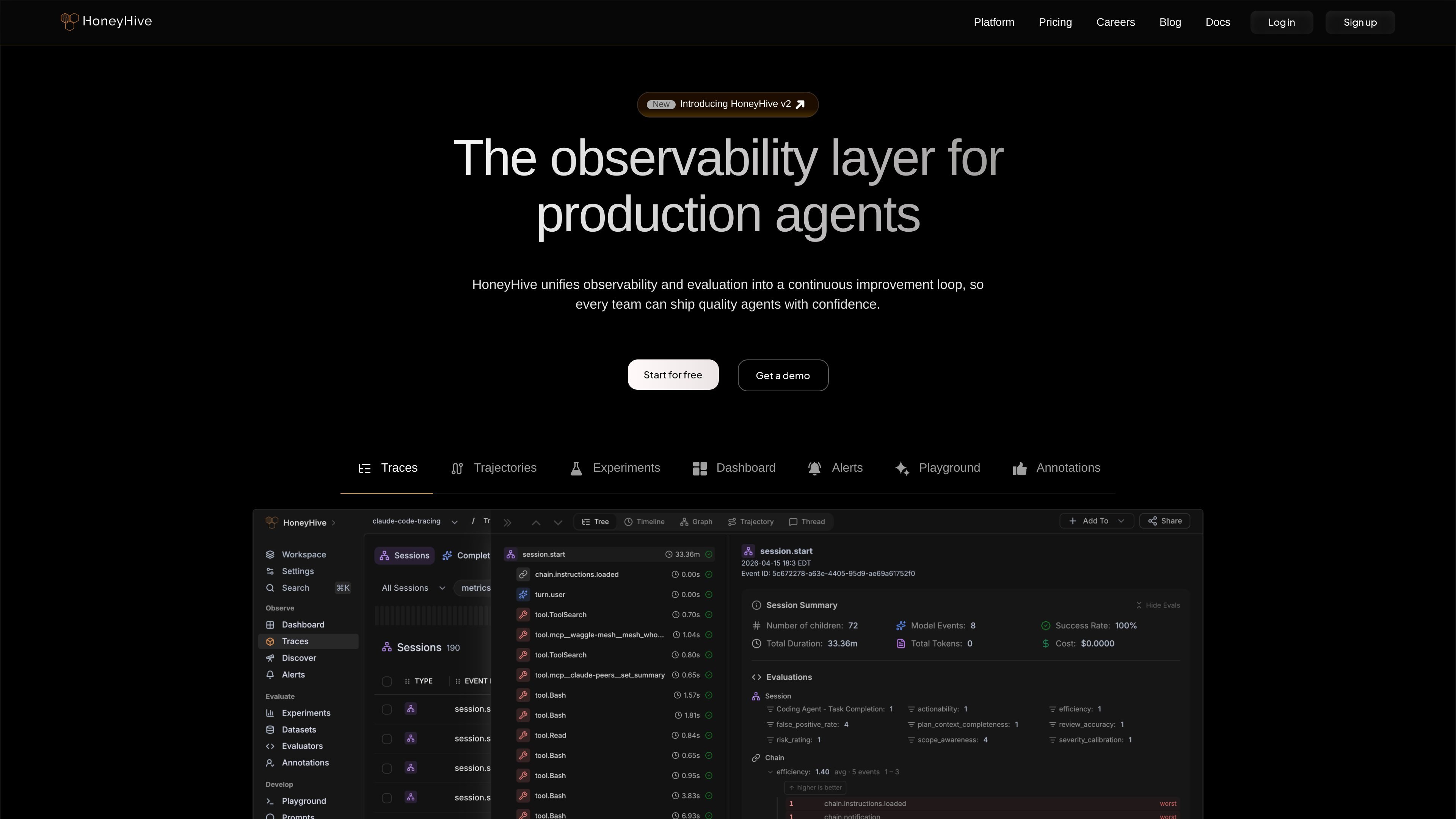Click the session.start tree node icon
The height and width of the screenshot is (819, 1456).
point(510,554)
